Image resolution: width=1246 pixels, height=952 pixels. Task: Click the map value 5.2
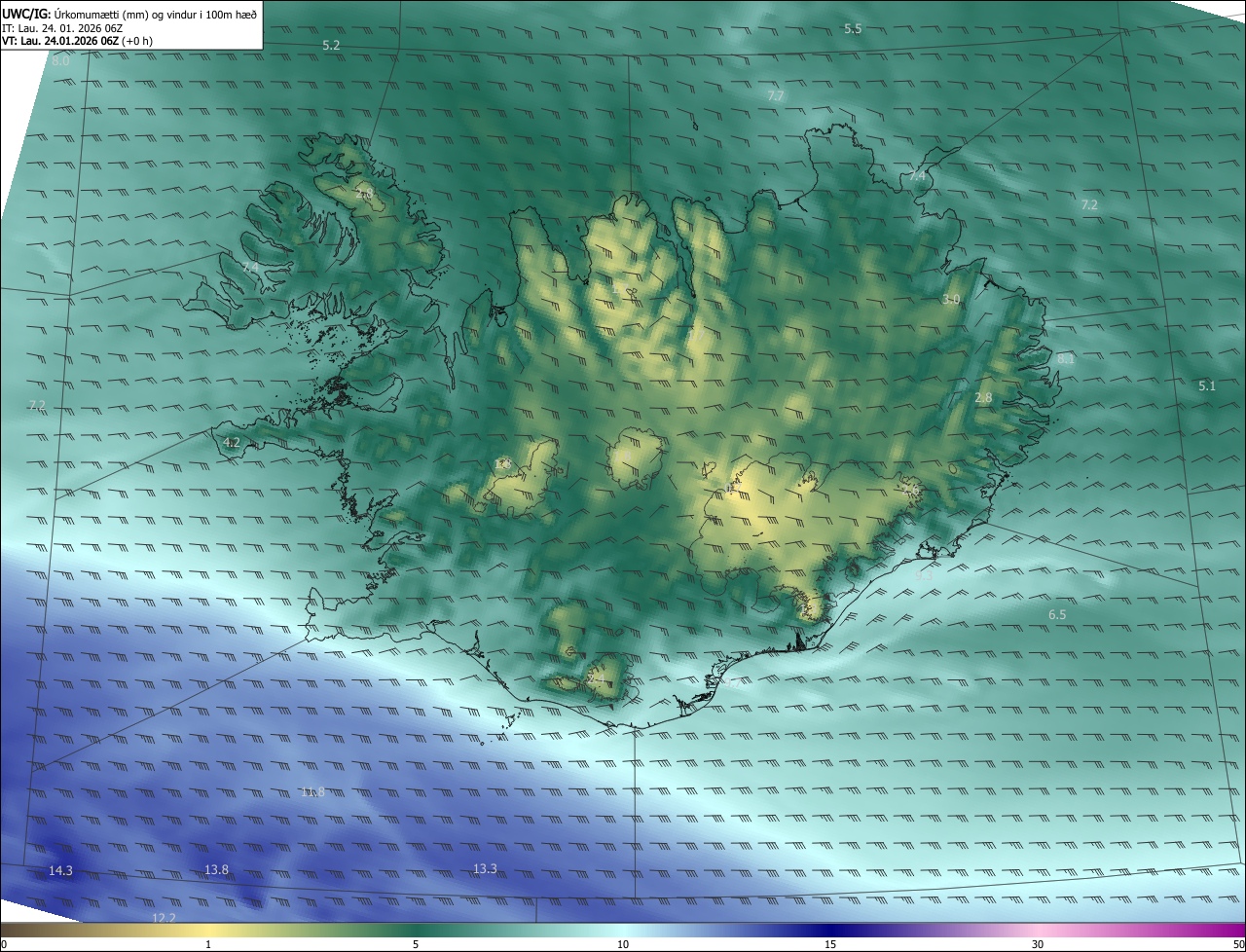click(x=331, y=46)
